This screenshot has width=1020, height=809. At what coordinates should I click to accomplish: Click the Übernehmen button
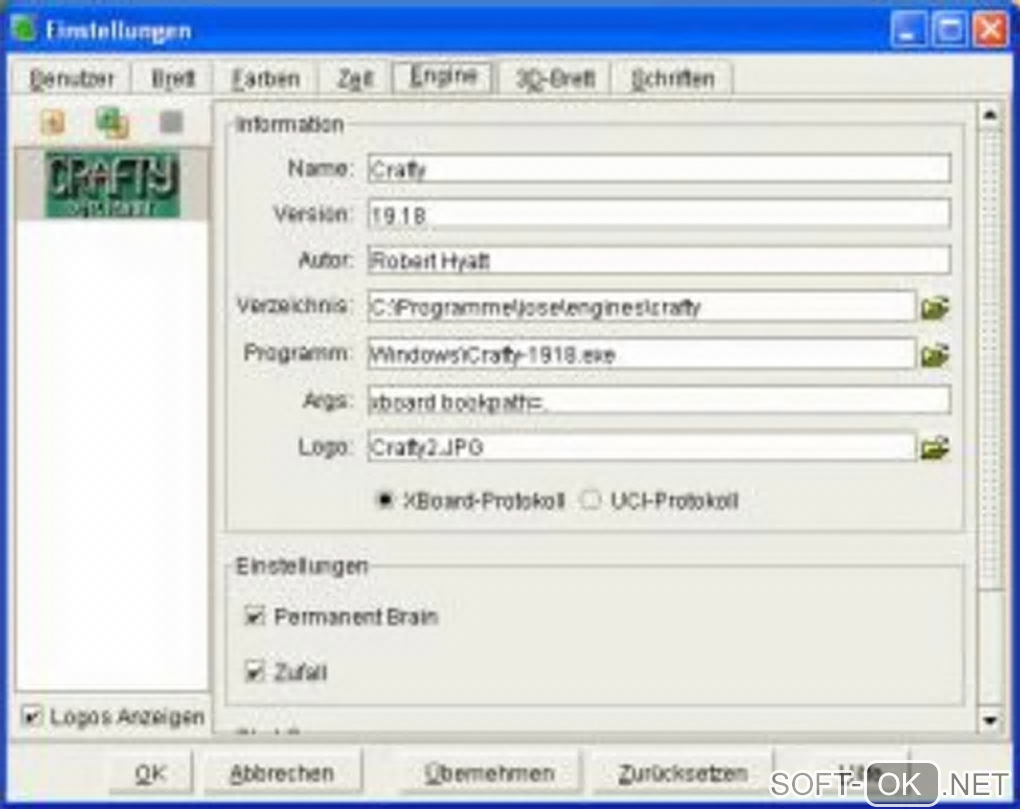pos(489,773)
